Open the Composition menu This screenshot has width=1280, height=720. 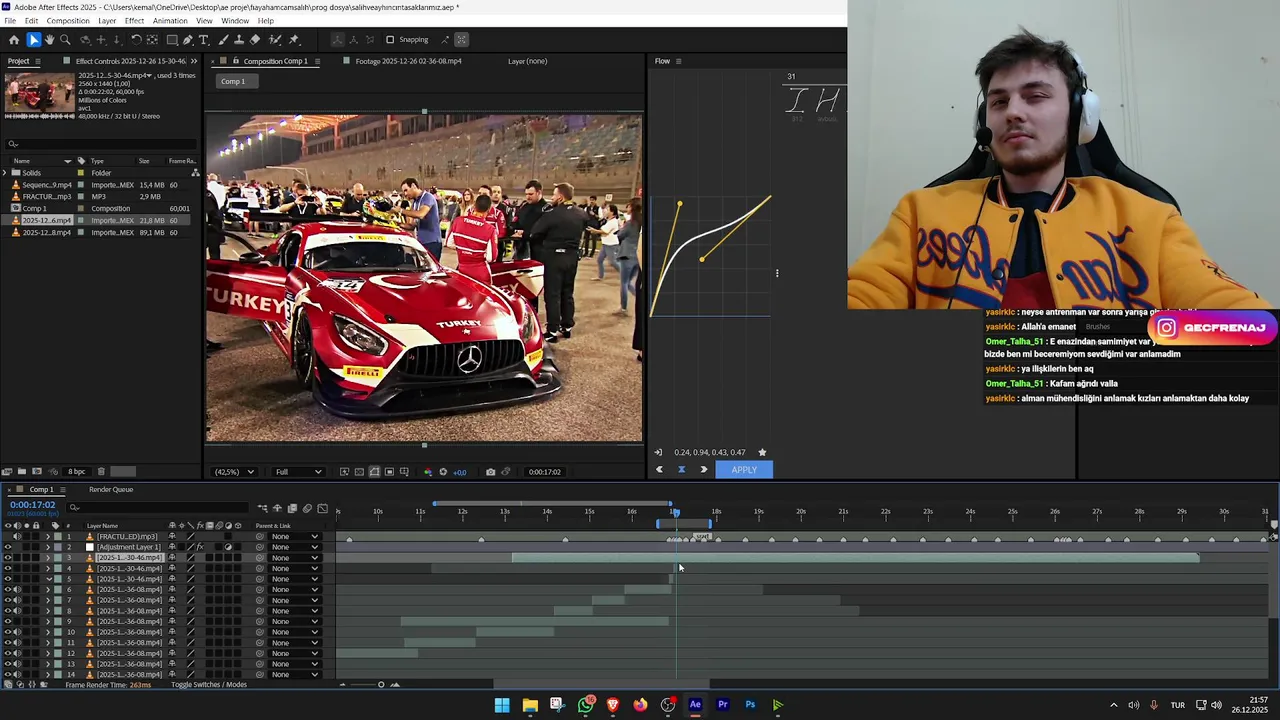point(68,21)
